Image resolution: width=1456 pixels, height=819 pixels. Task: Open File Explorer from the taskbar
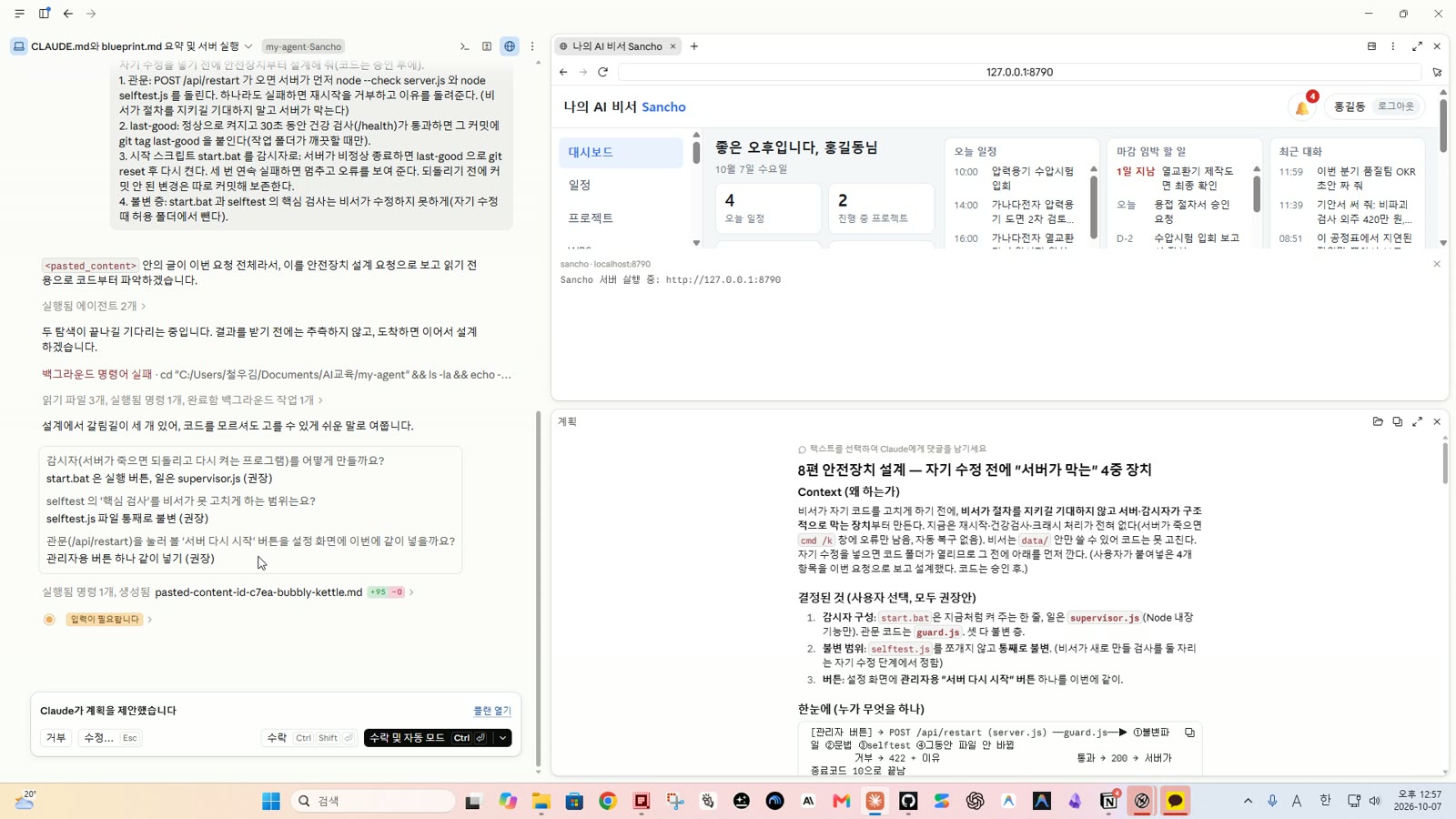coord(541,801)
